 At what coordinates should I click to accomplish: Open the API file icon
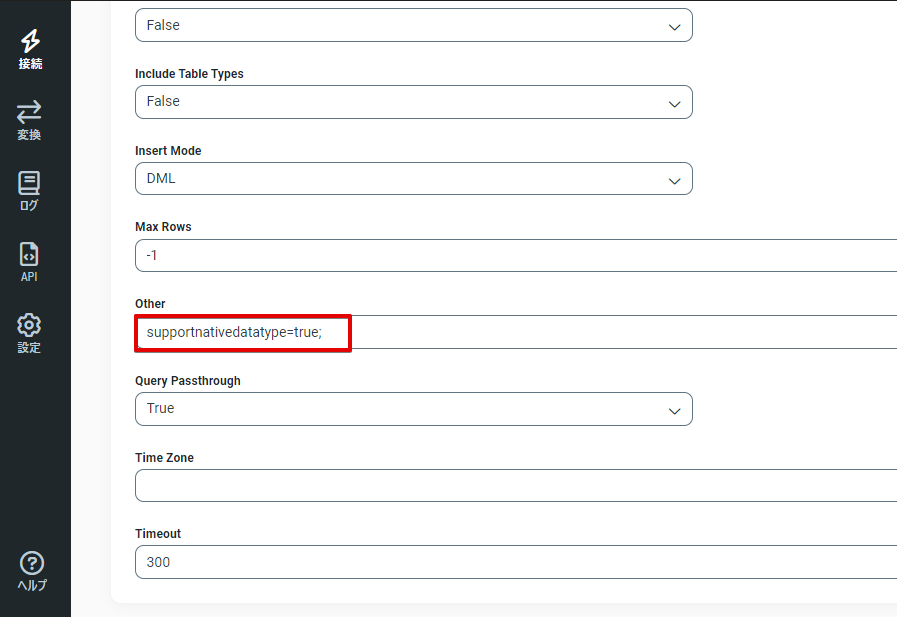pyautogui.click(x=30, y=254)
